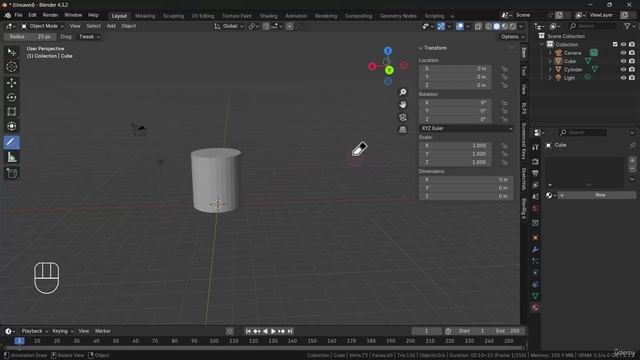The width and height of the screenshot is (640, 360).
Task: Open the World properties tab icon
Action: pyautogui.click(x=535, y=209)
